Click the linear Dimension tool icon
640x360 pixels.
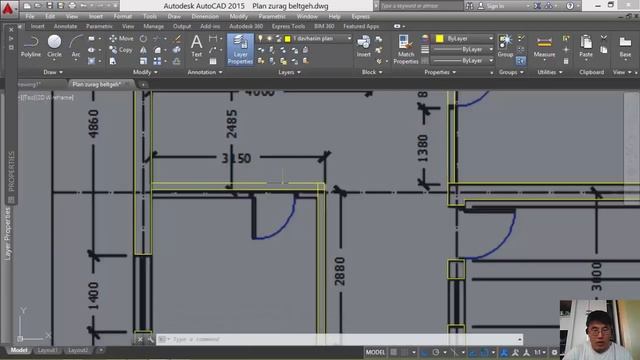pos(213,39)
